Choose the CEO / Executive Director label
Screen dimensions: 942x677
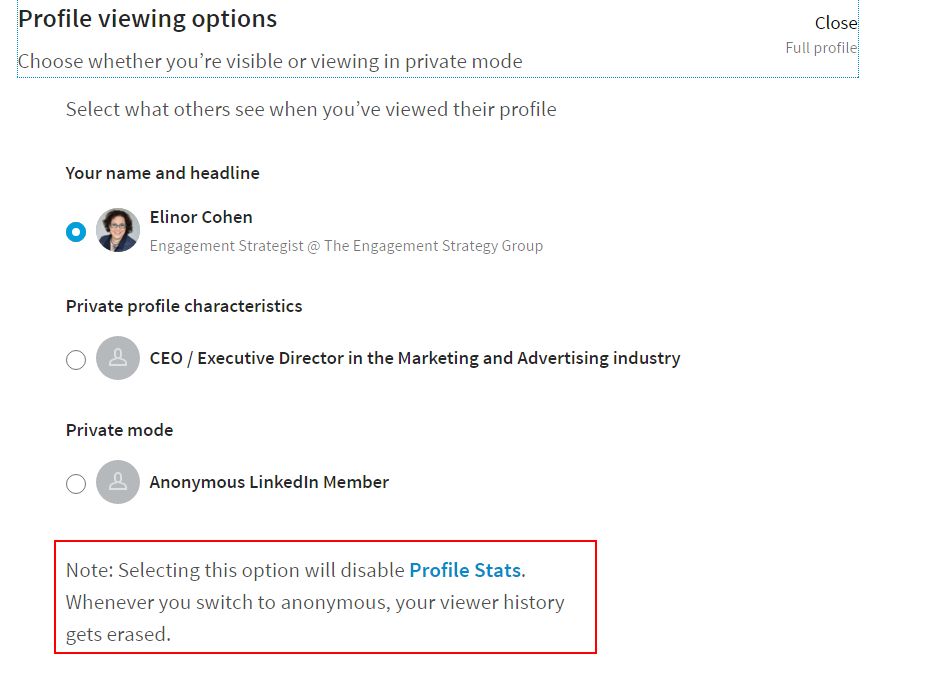415,358
